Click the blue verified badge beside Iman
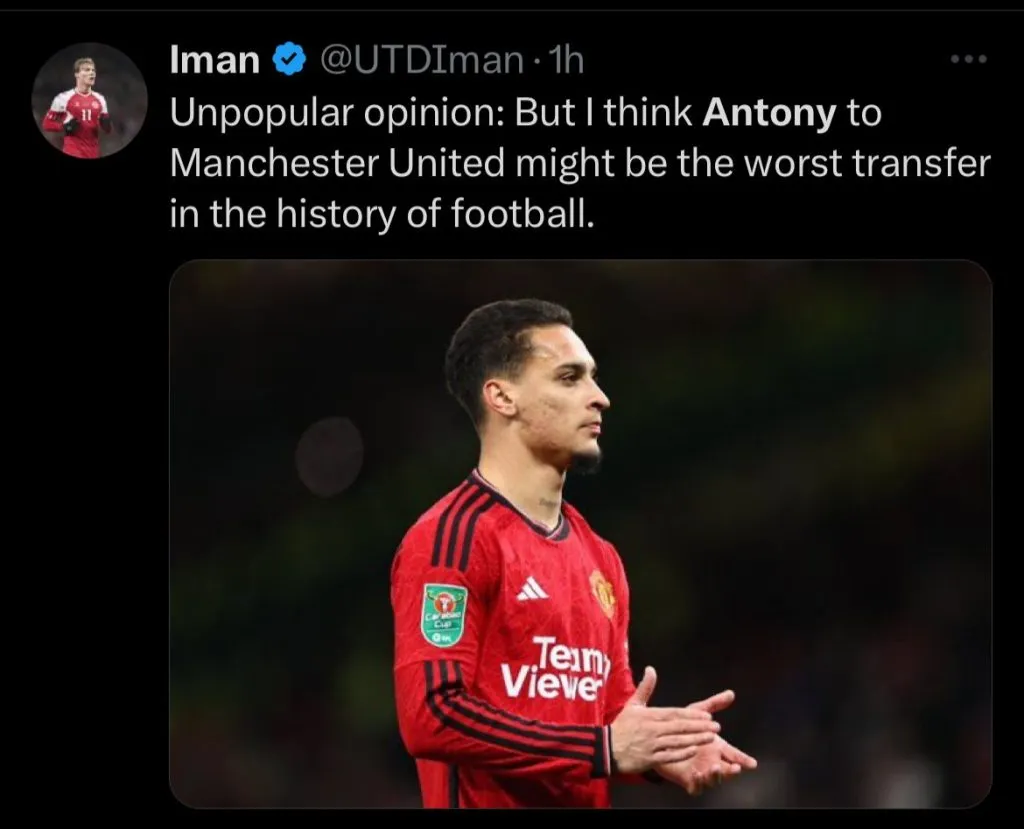This screenshot has height=829, width=1024. (288, 59)
